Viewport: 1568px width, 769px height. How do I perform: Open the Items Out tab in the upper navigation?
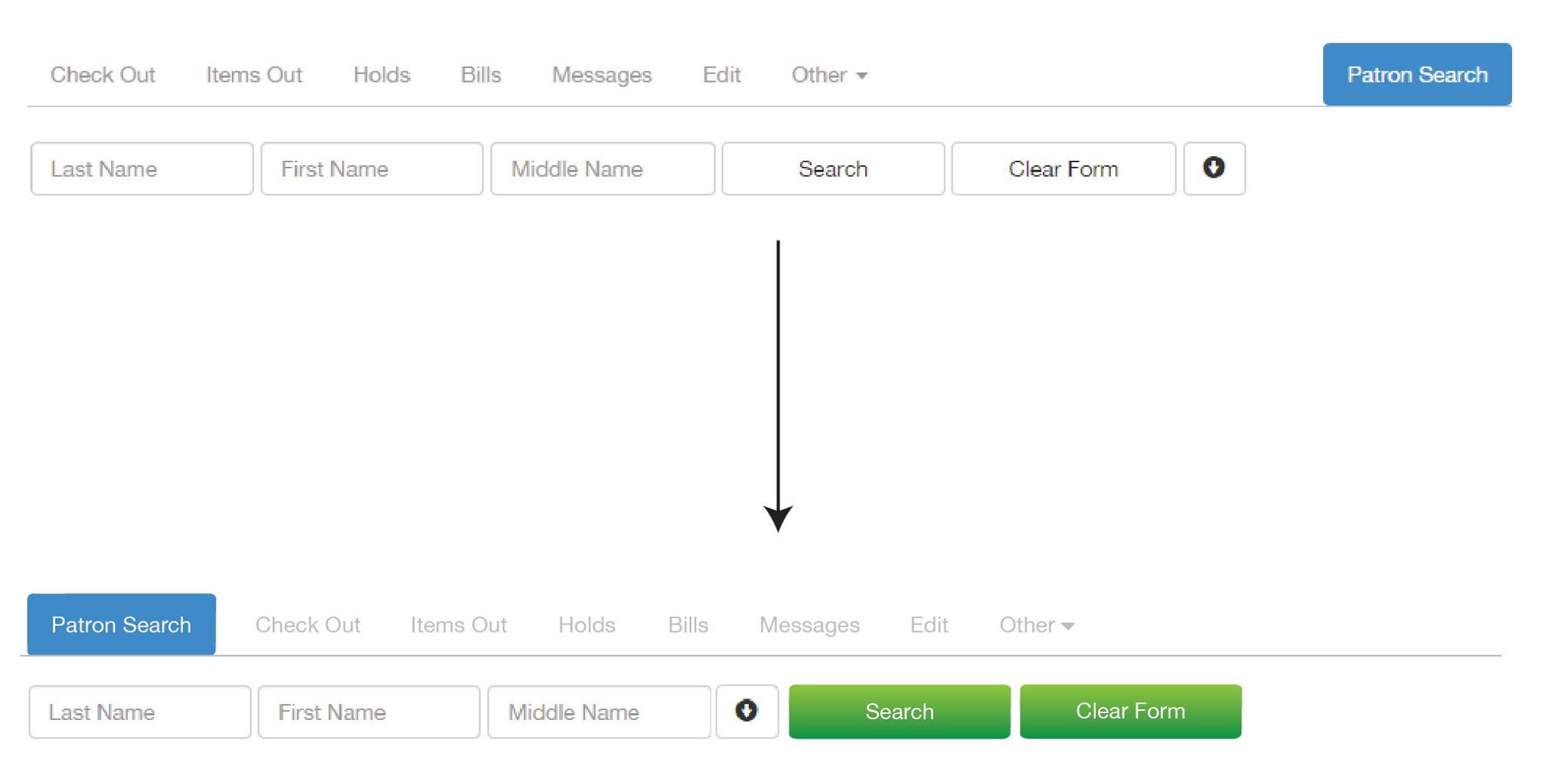pyautogui.click(x=253, y=75)
